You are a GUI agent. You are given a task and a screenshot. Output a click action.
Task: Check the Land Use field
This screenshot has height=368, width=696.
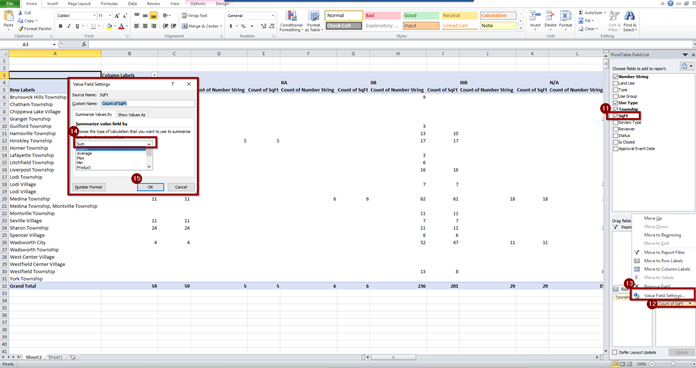pyautogui.click(x=616, y=83)
